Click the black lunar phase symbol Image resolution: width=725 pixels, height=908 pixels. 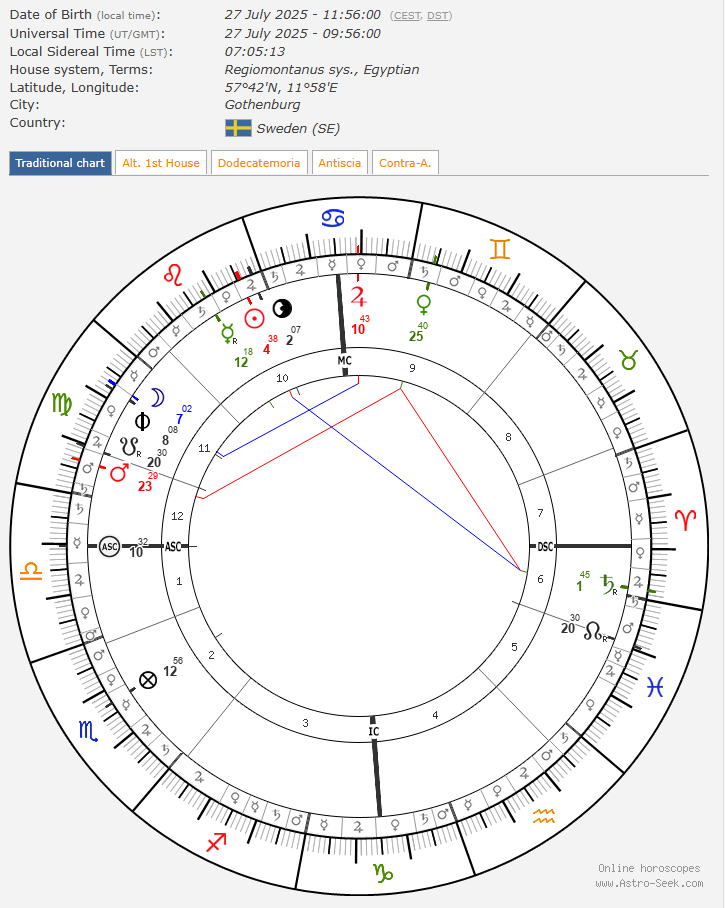click(x=282, y=309)
